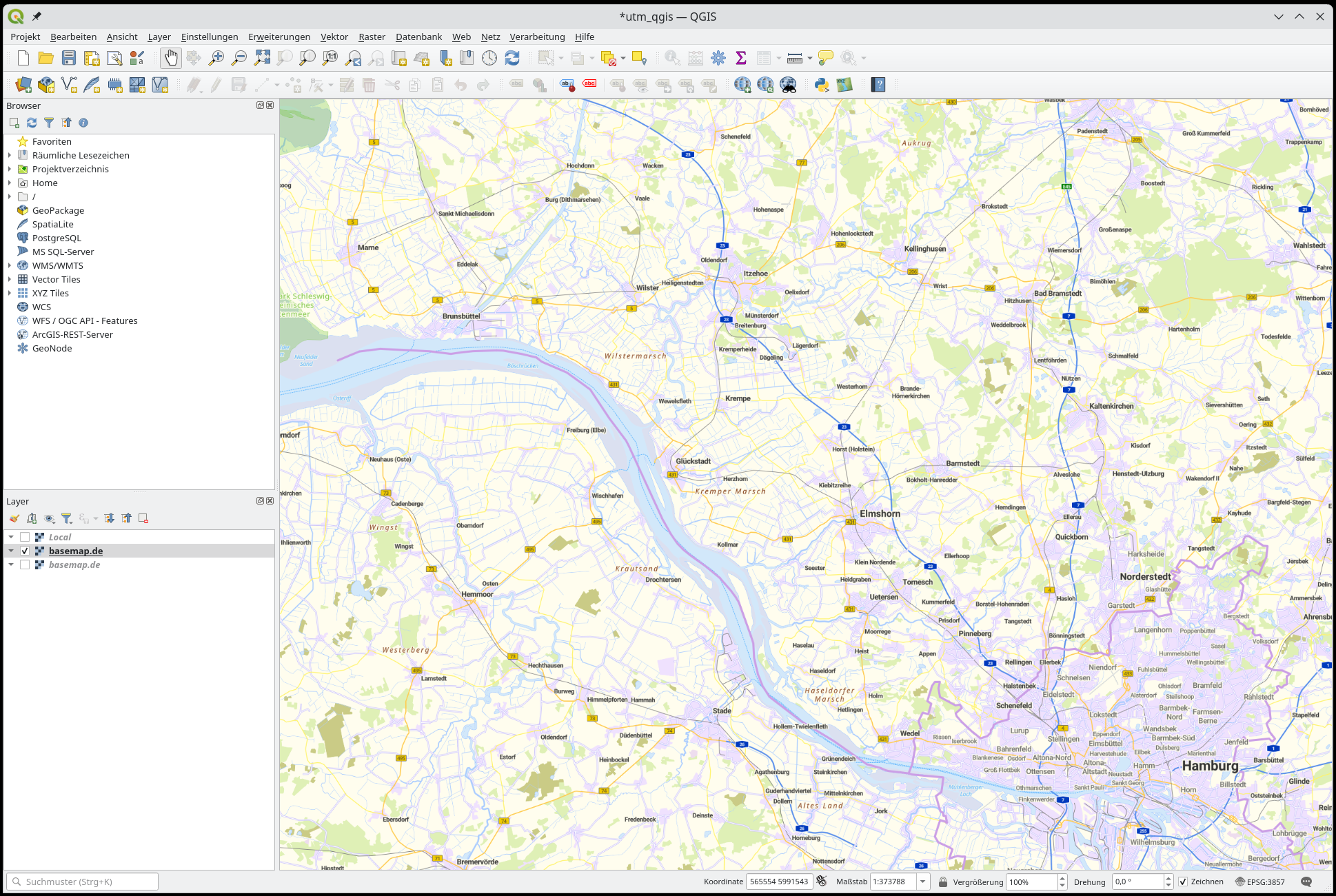Select the Measure Line ruler tool
Image resolution: width=1336 pixels, height=896 pixels.
coord(795,58)
